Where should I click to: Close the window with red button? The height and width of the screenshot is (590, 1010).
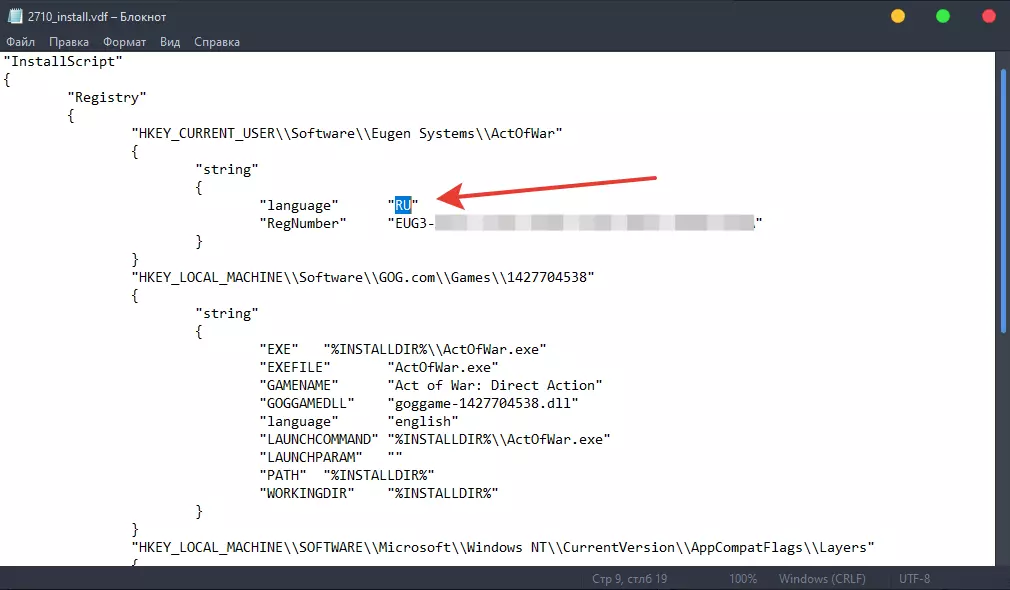[989, 16]
